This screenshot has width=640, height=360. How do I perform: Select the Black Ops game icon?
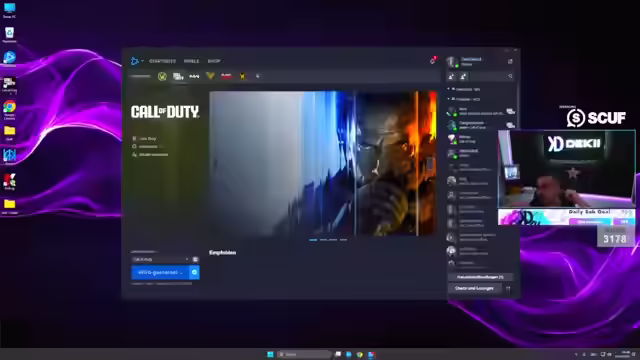(226, 76)
